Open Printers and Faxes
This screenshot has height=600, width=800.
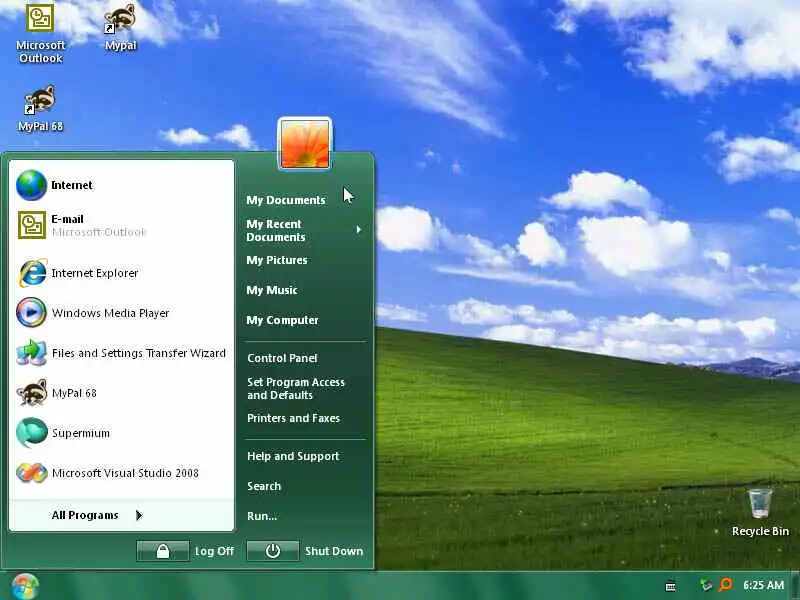(304, 418)
